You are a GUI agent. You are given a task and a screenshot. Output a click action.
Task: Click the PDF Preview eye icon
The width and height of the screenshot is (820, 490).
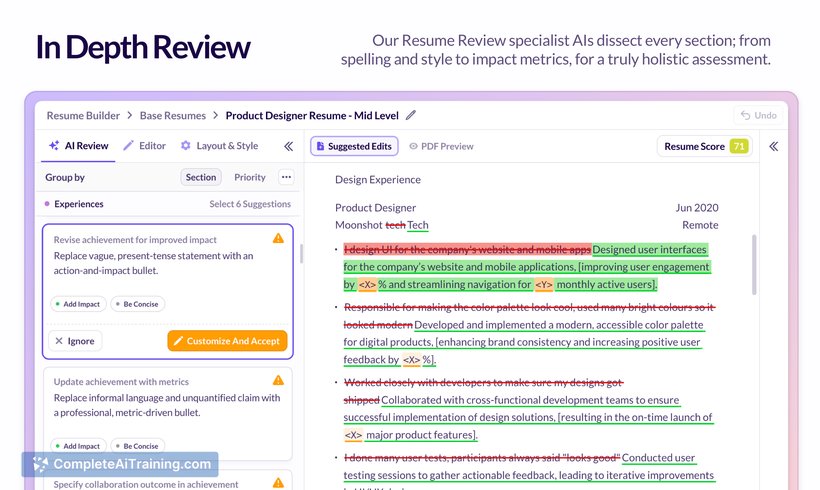click(413, 146)
